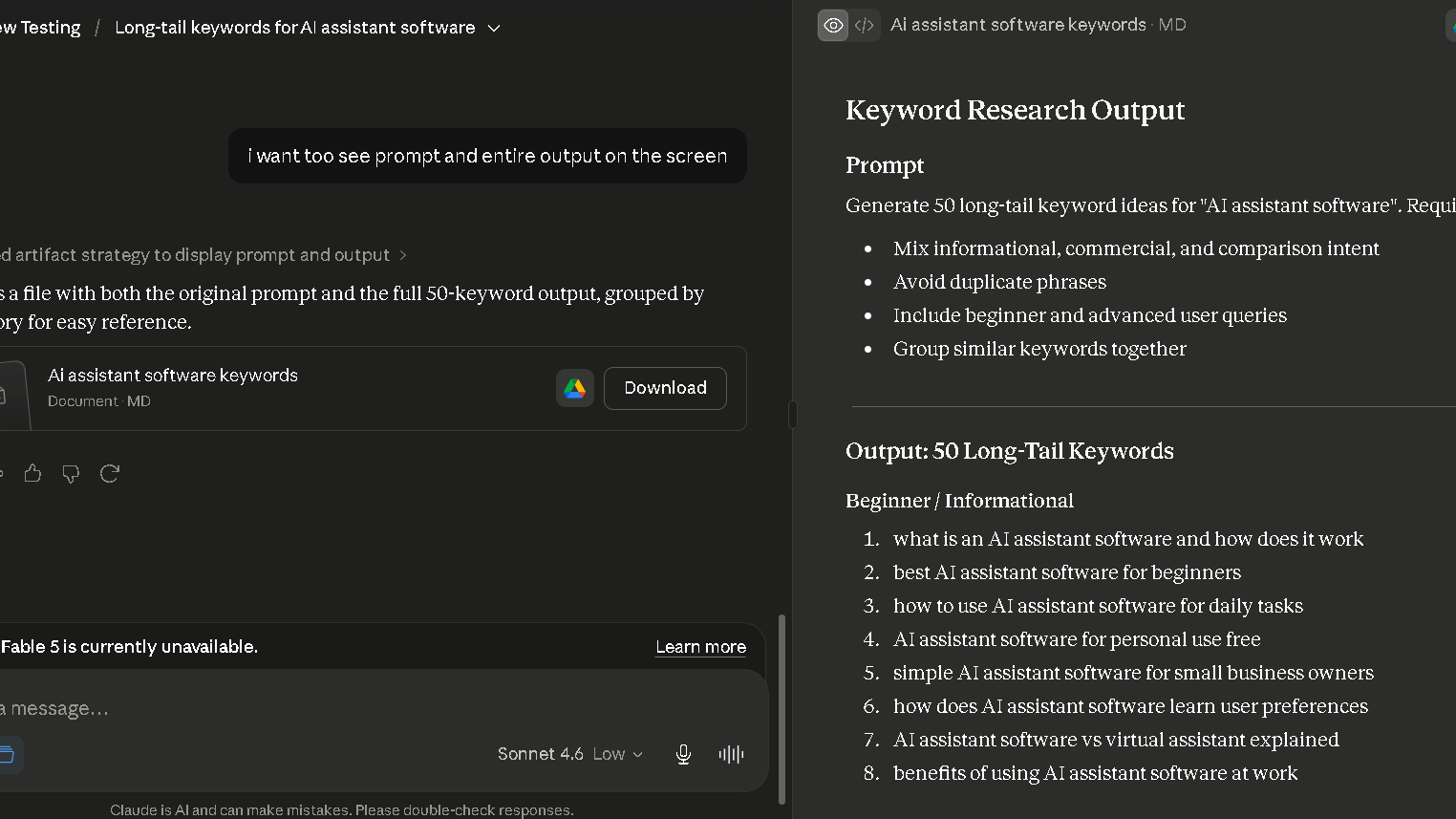Click the Google Drive save icon
The width and height of the screenshot is (1456, 819).
pyautogui.click(x=575, y=388)
